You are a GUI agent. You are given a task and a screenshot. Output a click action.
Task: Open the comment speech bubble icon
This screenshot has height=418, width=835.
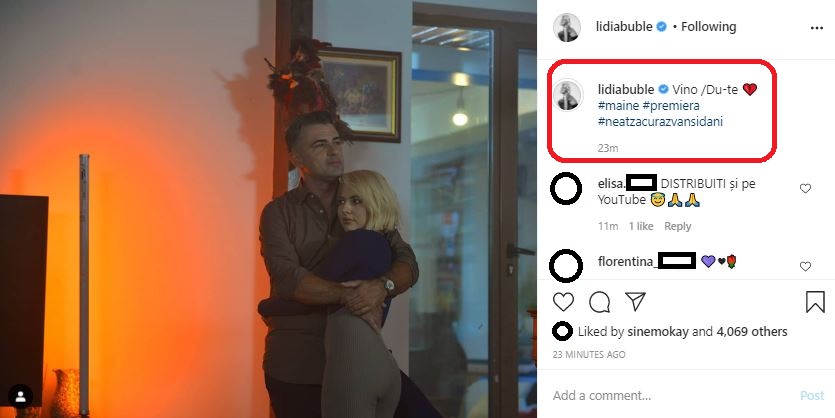coord(599,302)
